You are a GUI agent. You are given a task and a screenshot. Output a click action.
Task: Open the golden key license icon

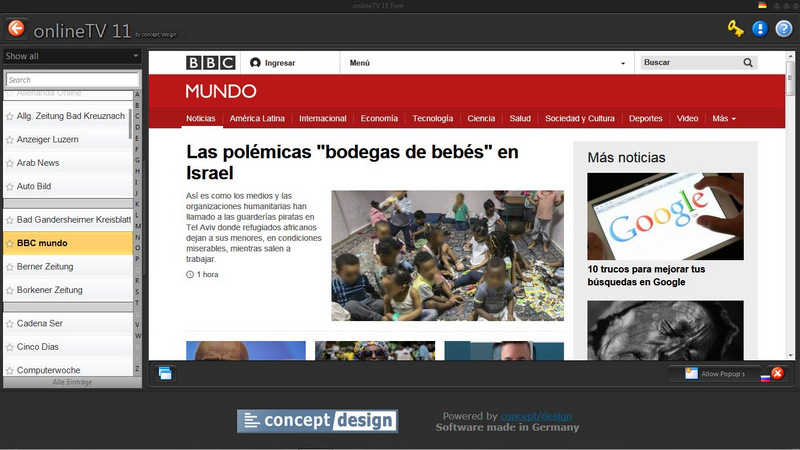coord(735,29)
